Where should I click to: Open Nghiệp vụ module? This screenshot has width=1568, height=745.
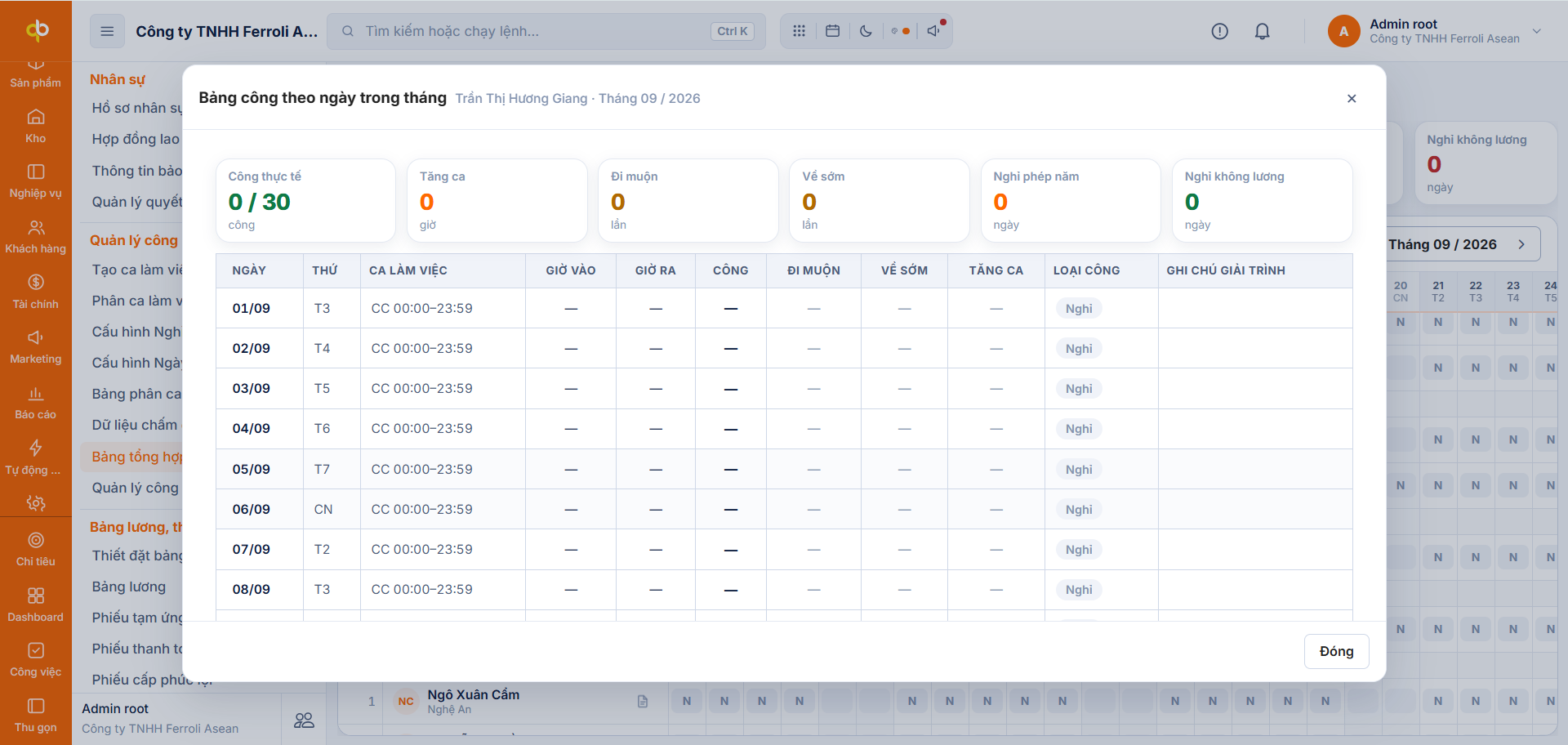coord(36,181)
